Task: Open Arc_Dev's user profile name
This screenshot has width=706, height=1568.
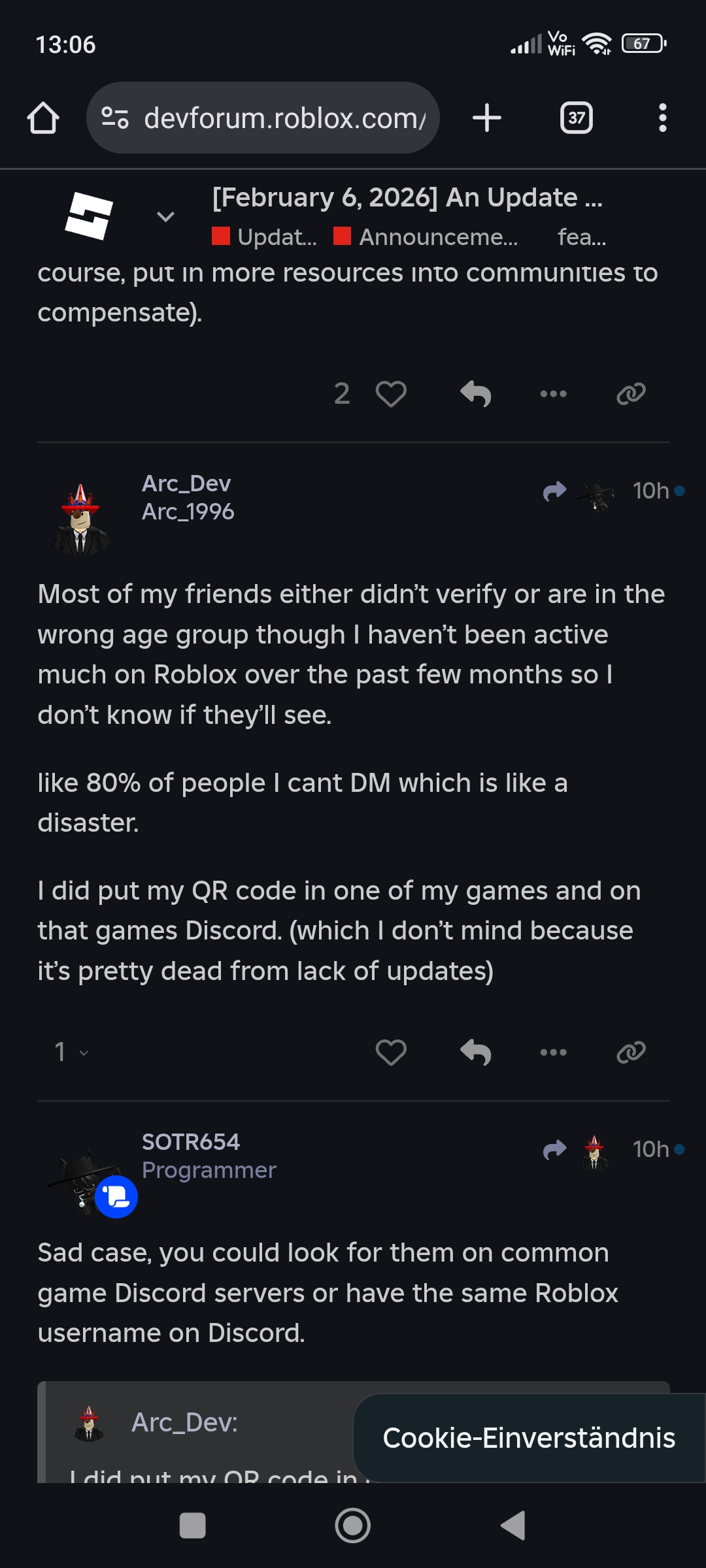Action: 186,483
